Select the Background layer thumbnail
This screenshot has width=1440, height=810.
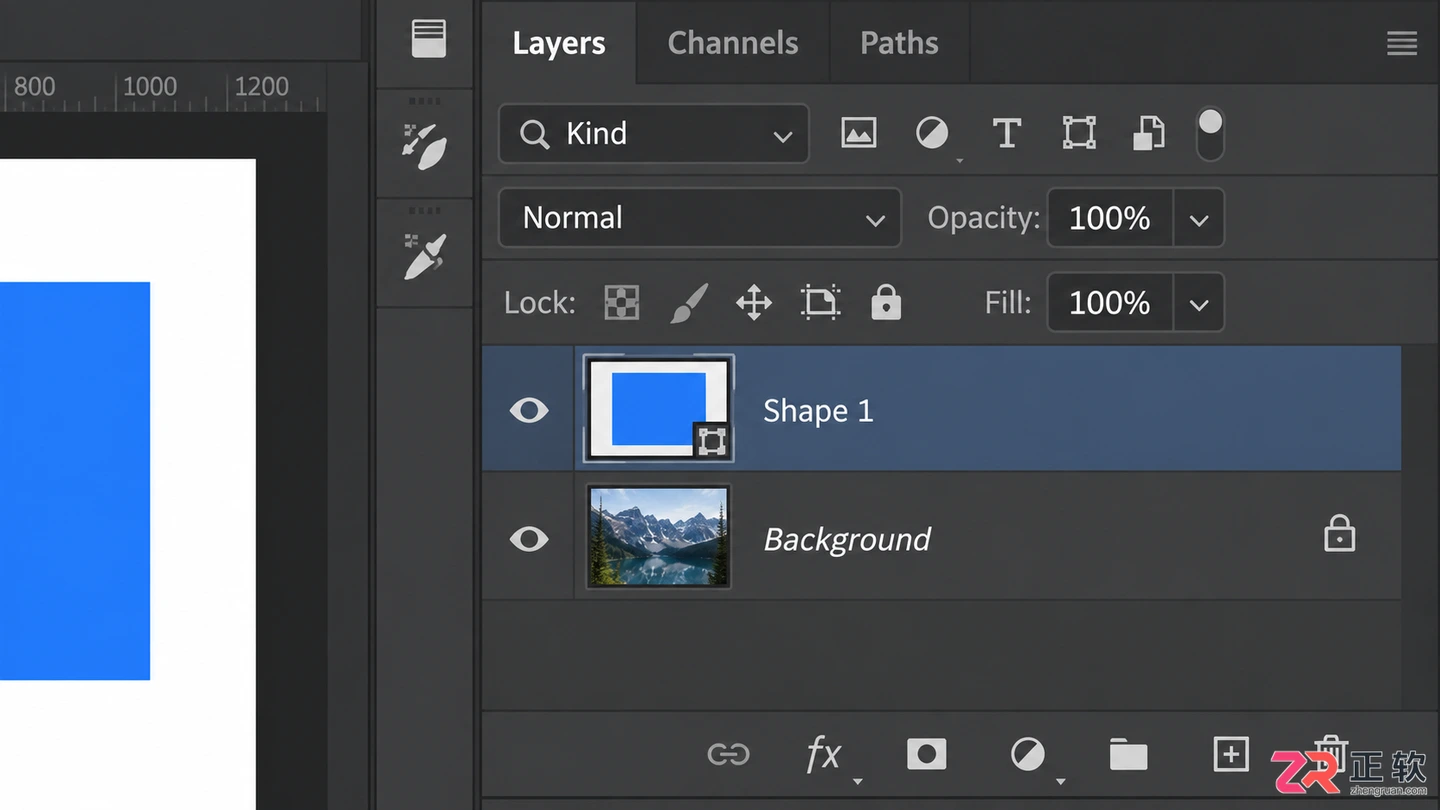(x=658, y=537)
